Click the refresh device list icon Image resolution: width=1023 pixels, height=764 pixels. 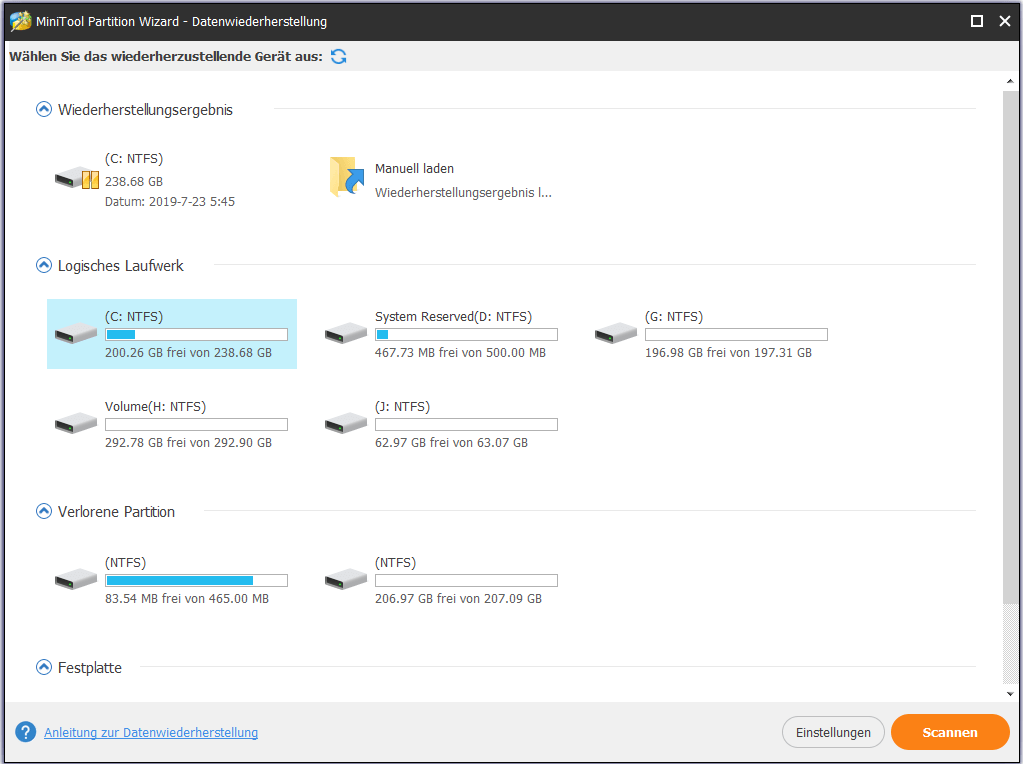coord(339,57)
